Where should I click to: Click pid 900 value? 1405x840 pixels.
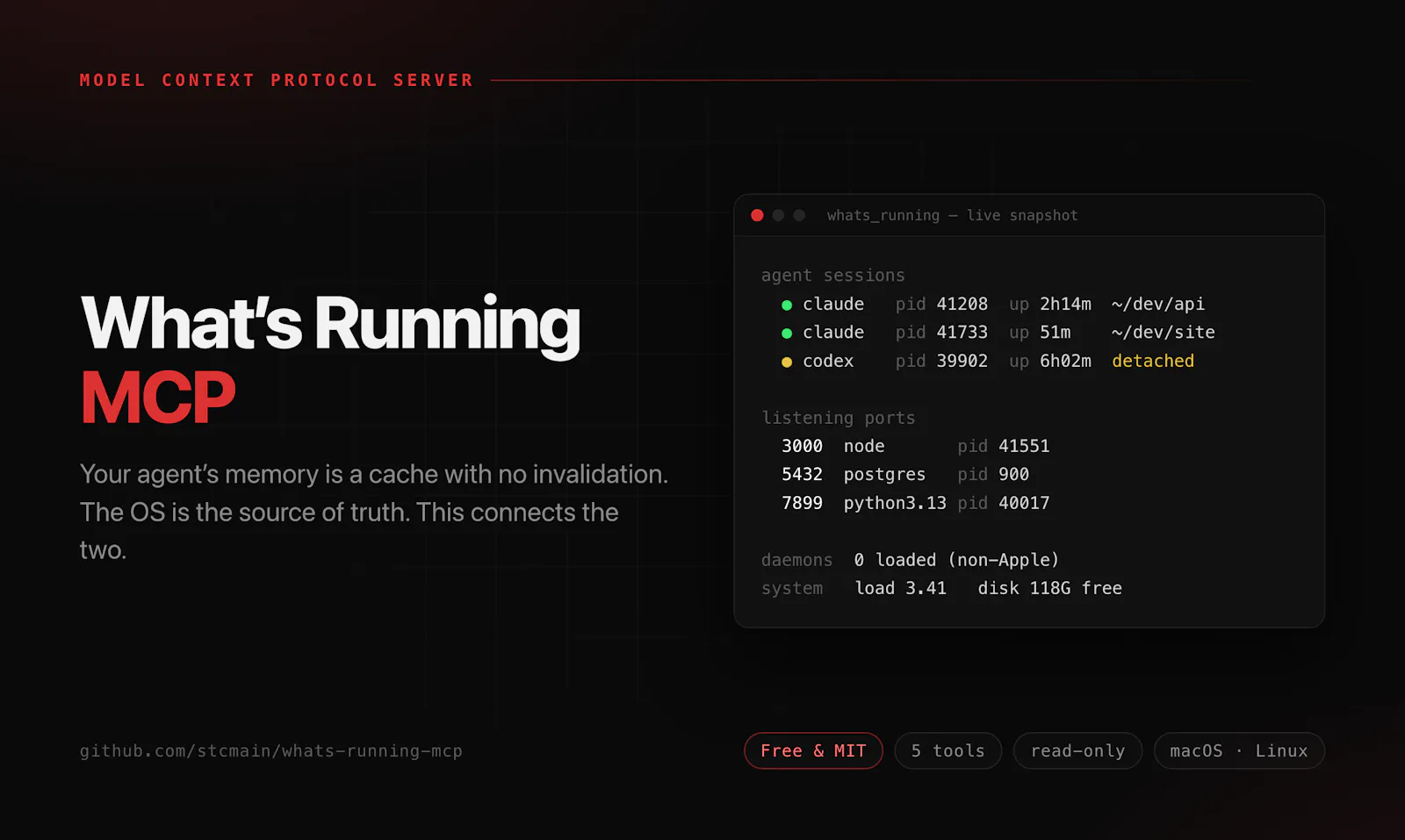1013,474
